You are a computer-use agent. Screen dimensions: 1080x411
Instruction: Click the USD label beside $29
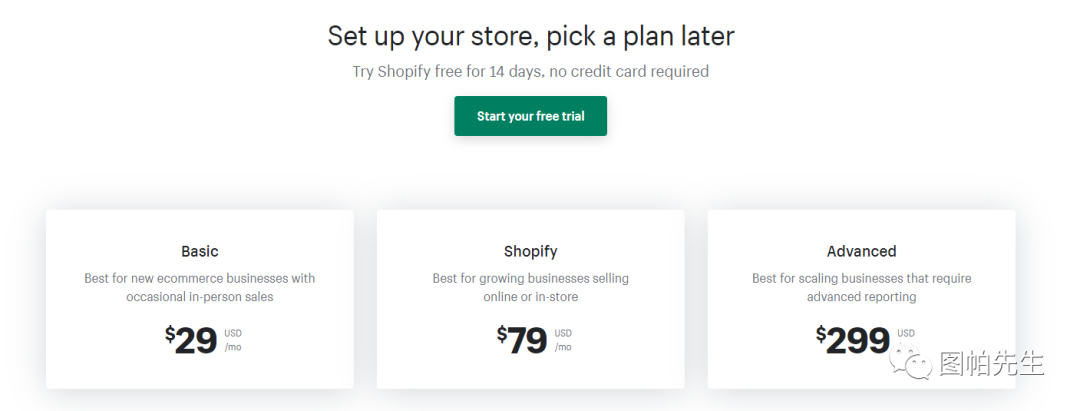pos(233,333)
